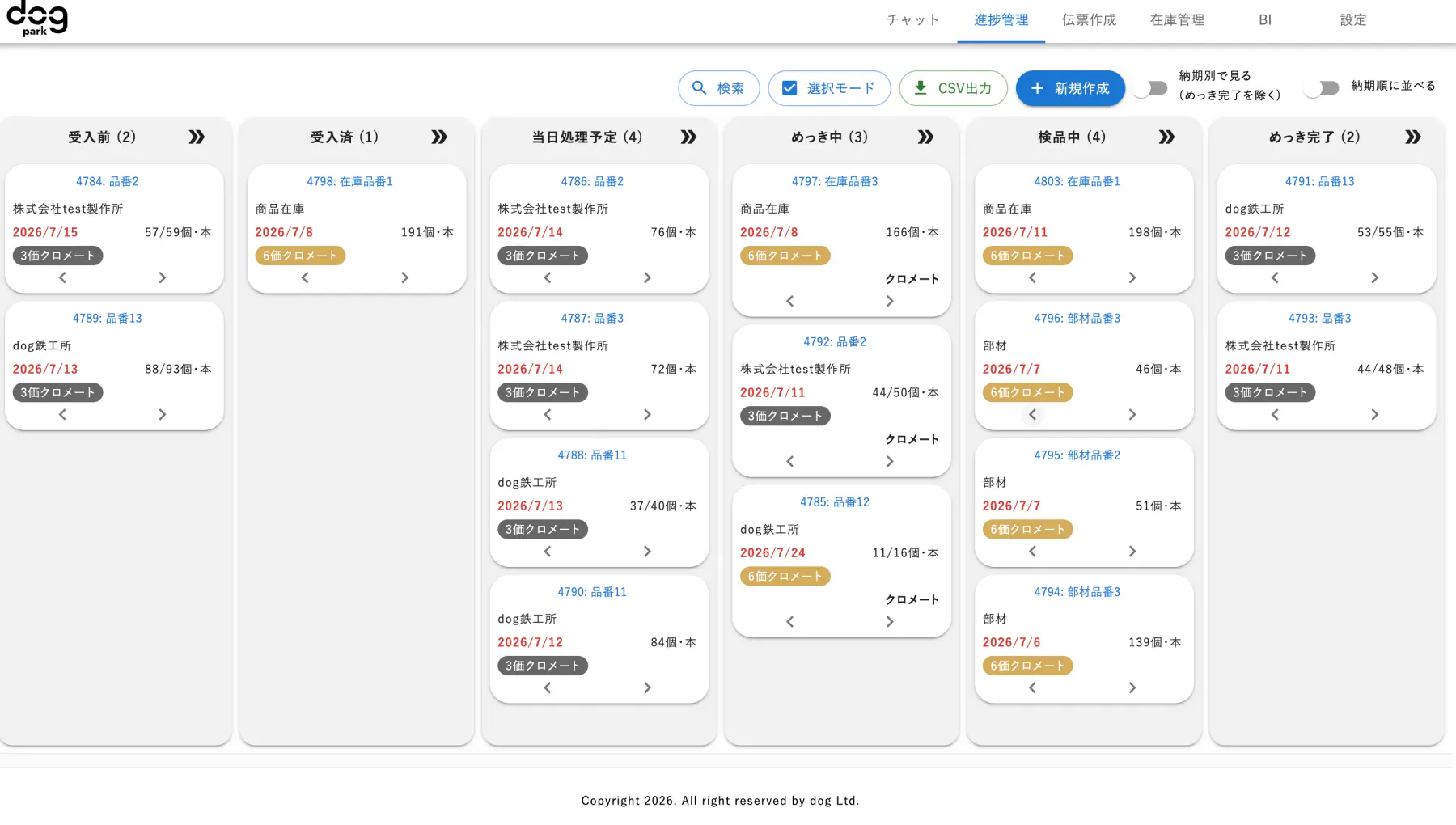Screen dimensions: 1456x825
Task: Click 6価クロメート tag on card 4798
Action: (300, 256)
